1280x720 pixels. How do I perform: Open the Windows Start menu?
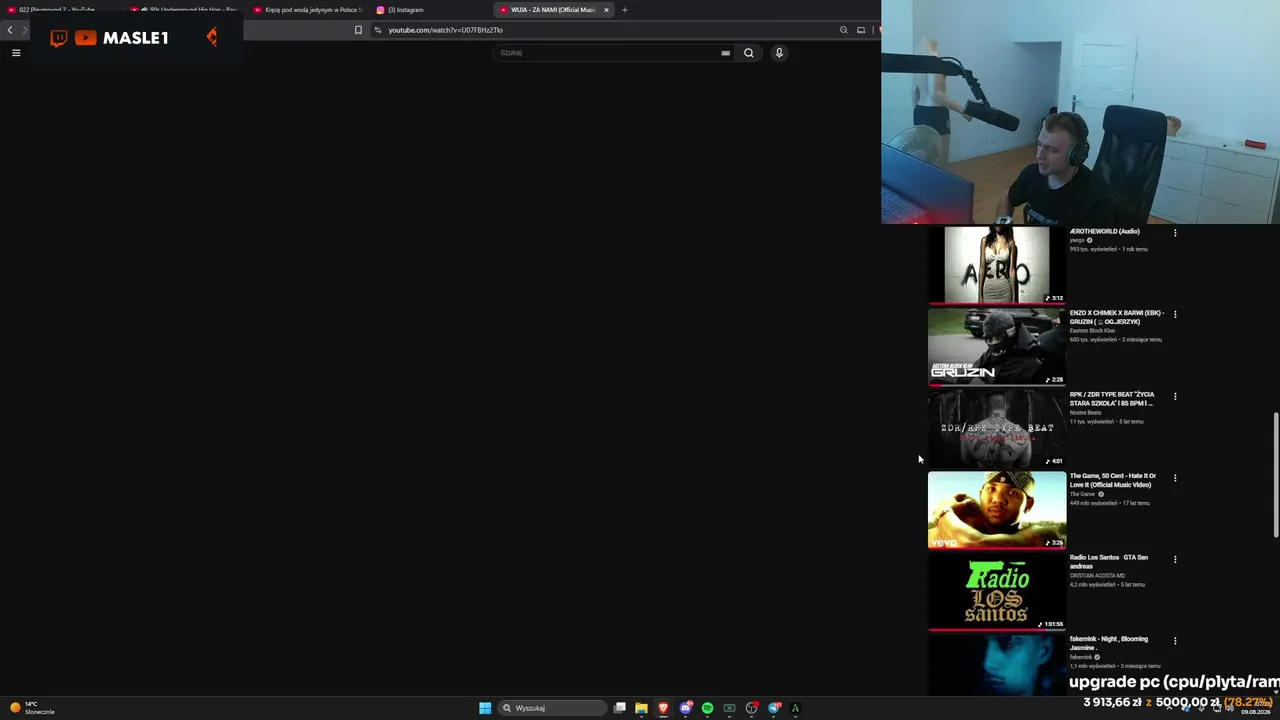coord(485,708)
